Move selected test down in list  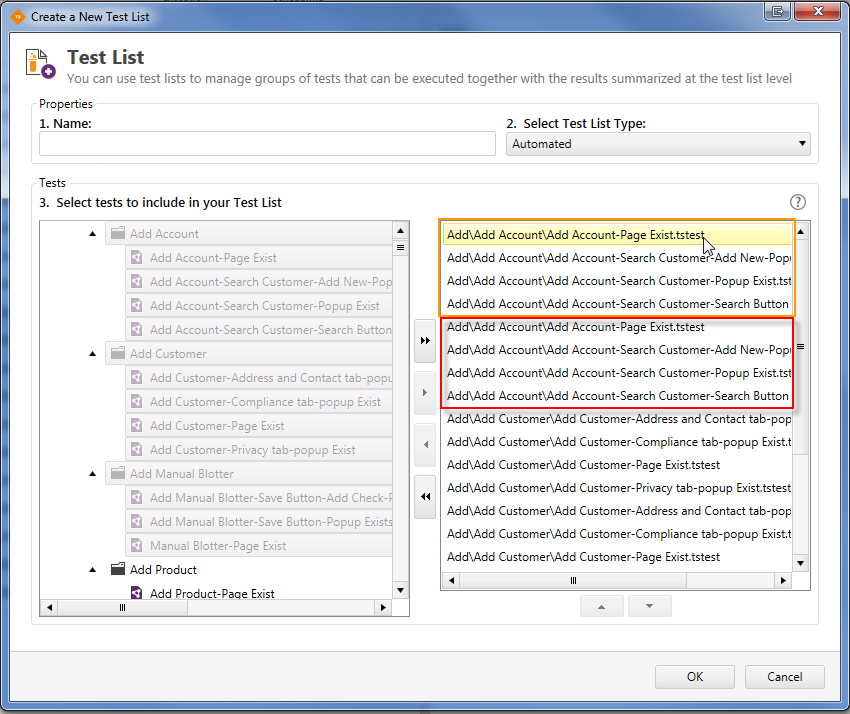coord(649,606)
